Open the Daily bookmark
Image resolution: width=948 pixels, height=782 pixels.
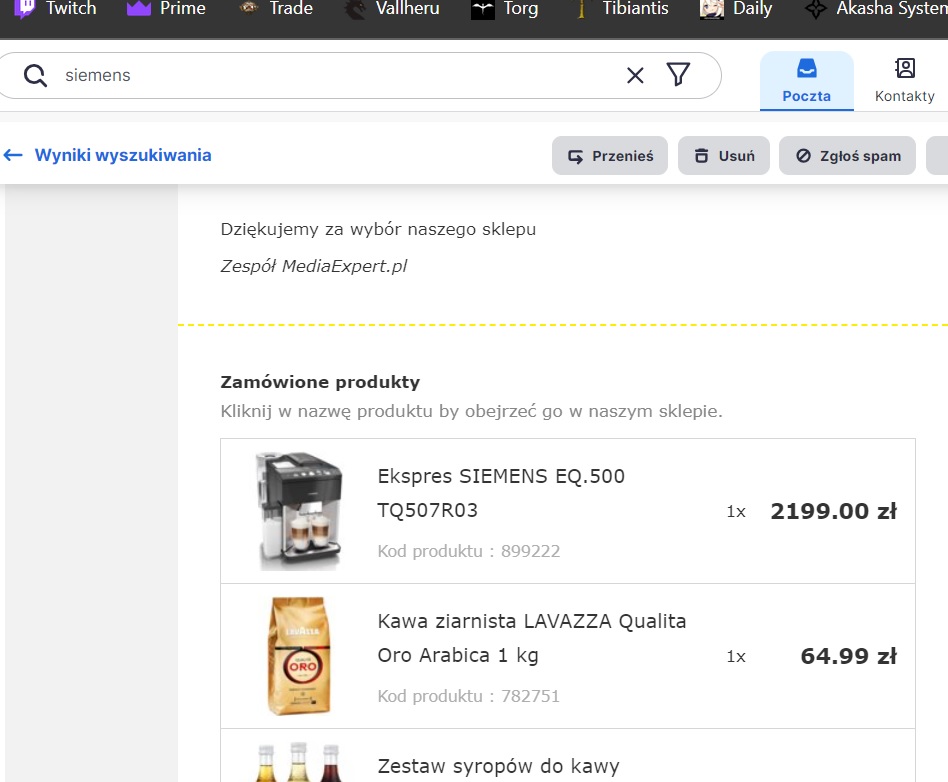736,9
